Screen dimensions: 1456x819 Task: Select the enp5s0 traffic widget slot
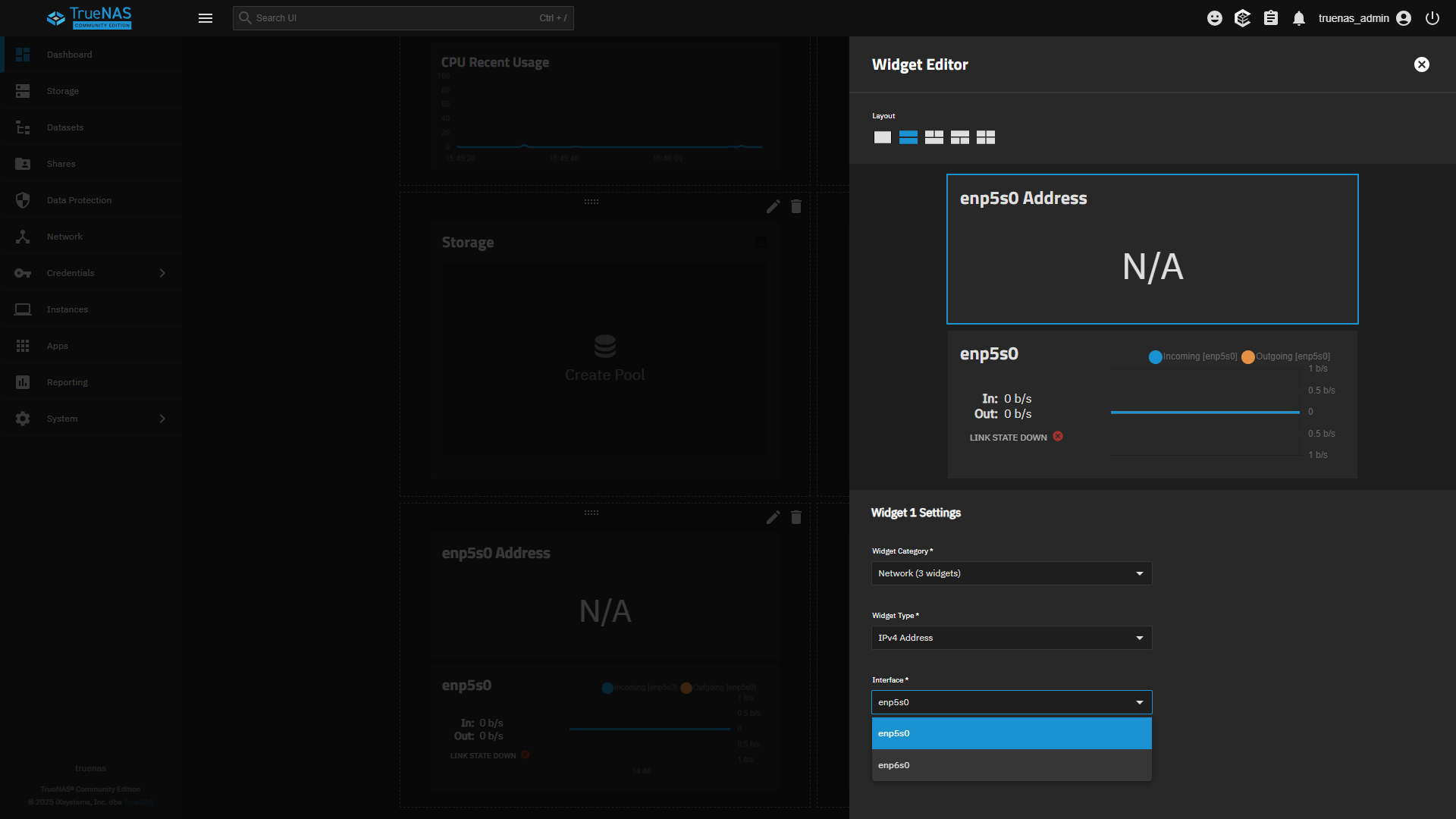pyautogui.click(x=1152, y=404)
